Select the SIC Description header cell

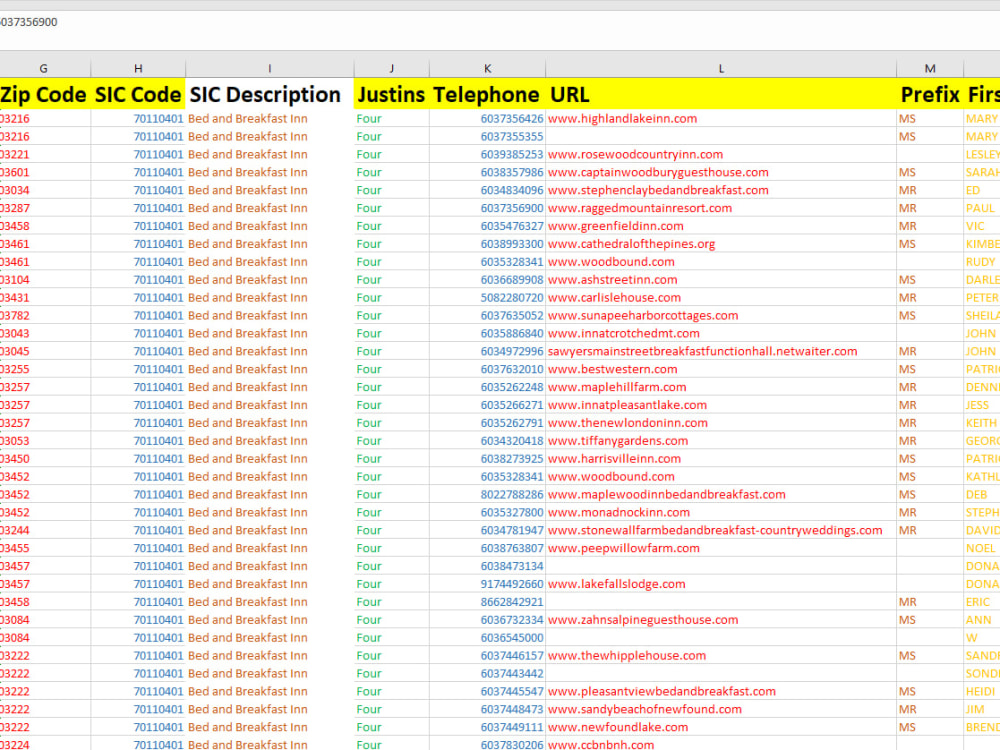(270, 94)
